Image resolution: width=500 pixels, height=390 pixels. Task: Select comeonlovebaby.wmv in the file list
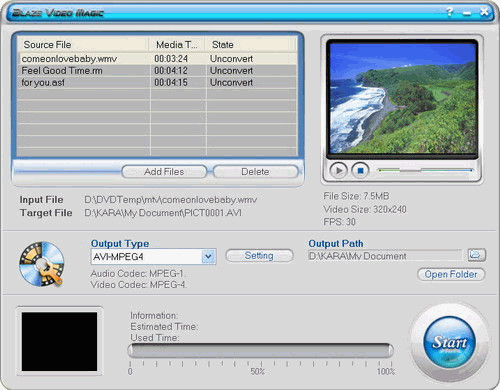69,59
